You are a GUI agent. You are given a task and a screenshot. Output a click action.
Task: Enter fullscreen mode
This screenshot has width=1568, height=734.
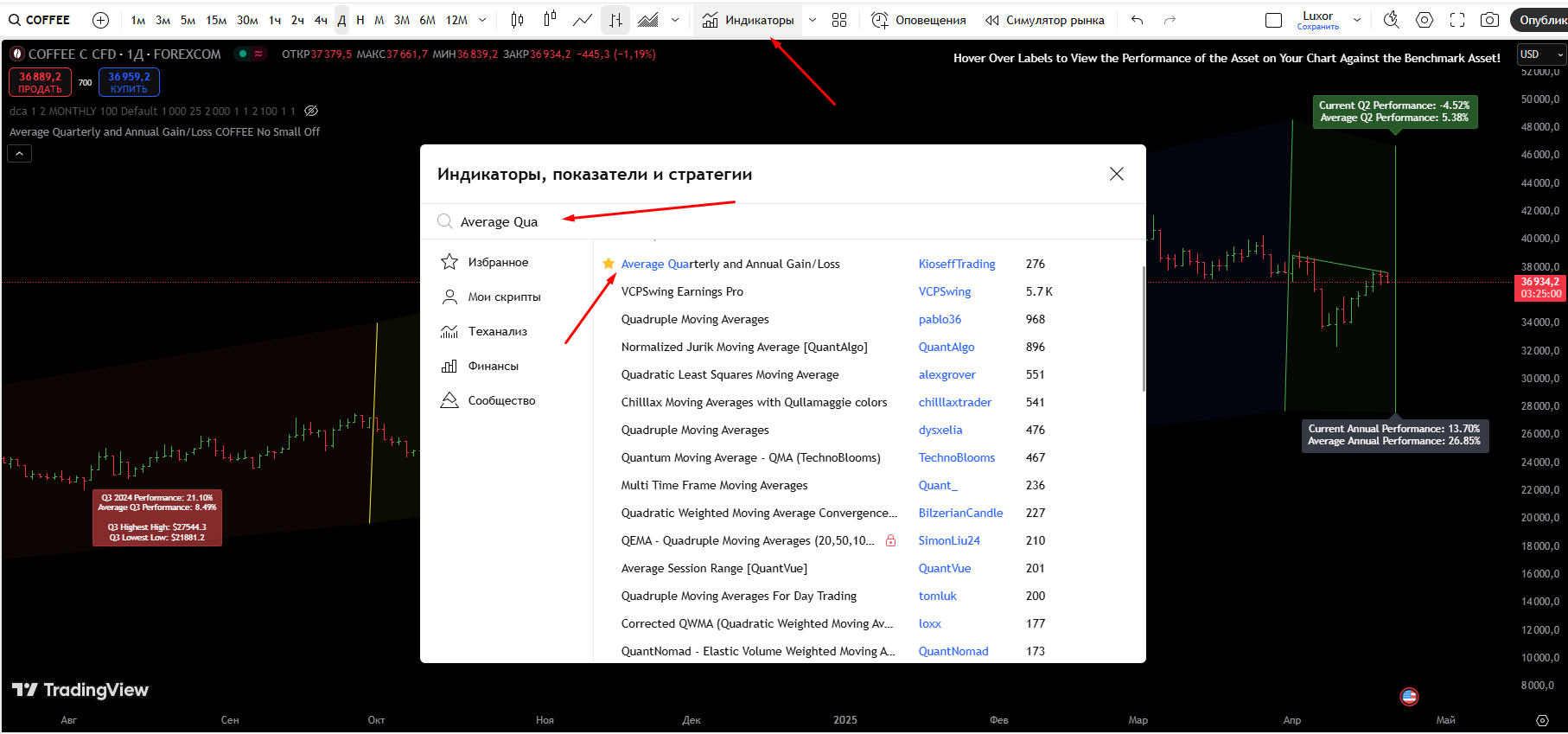(1457, 20)
